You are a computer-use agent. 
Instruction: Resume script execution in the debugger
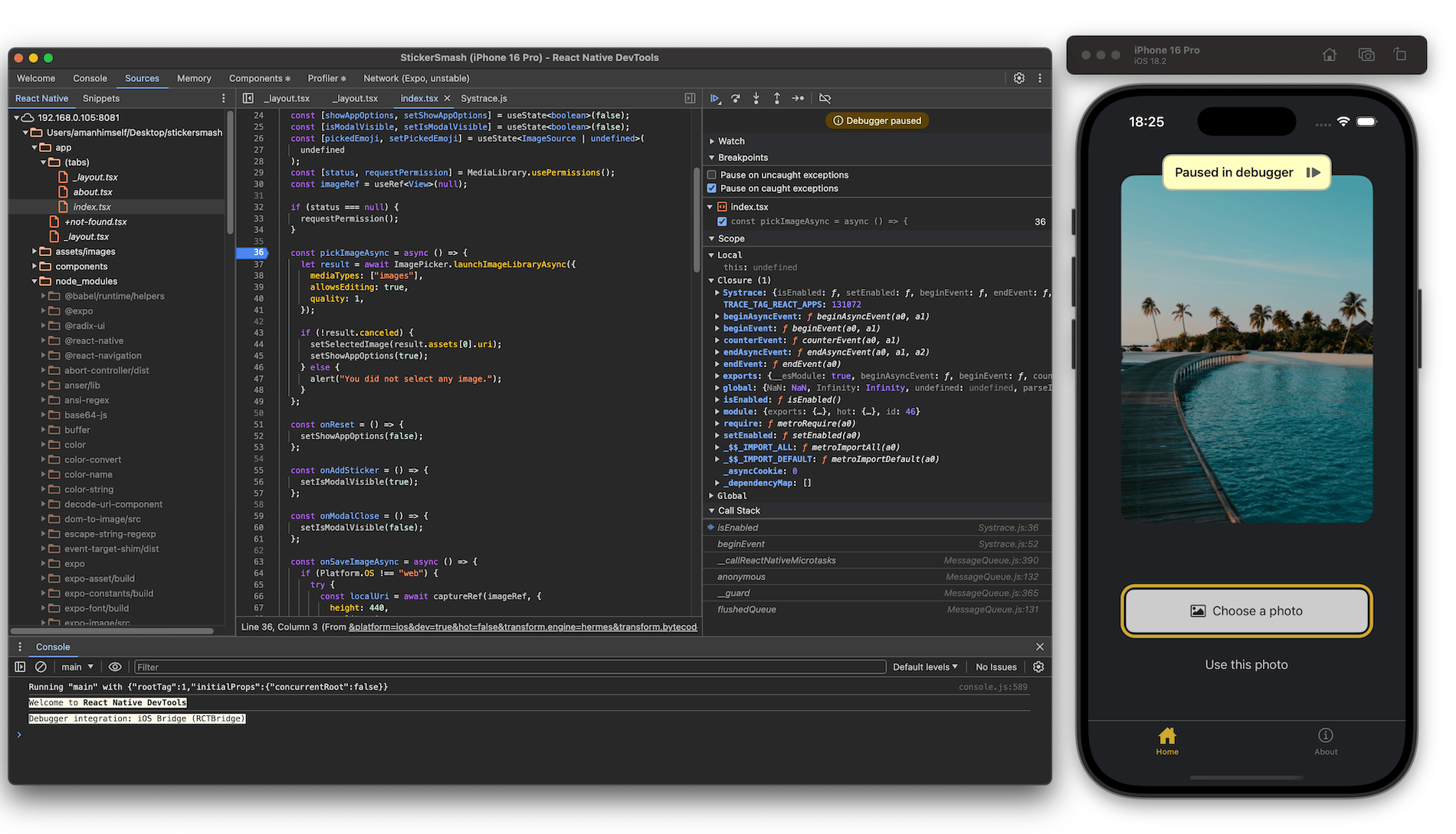click(x=715, y=98)
